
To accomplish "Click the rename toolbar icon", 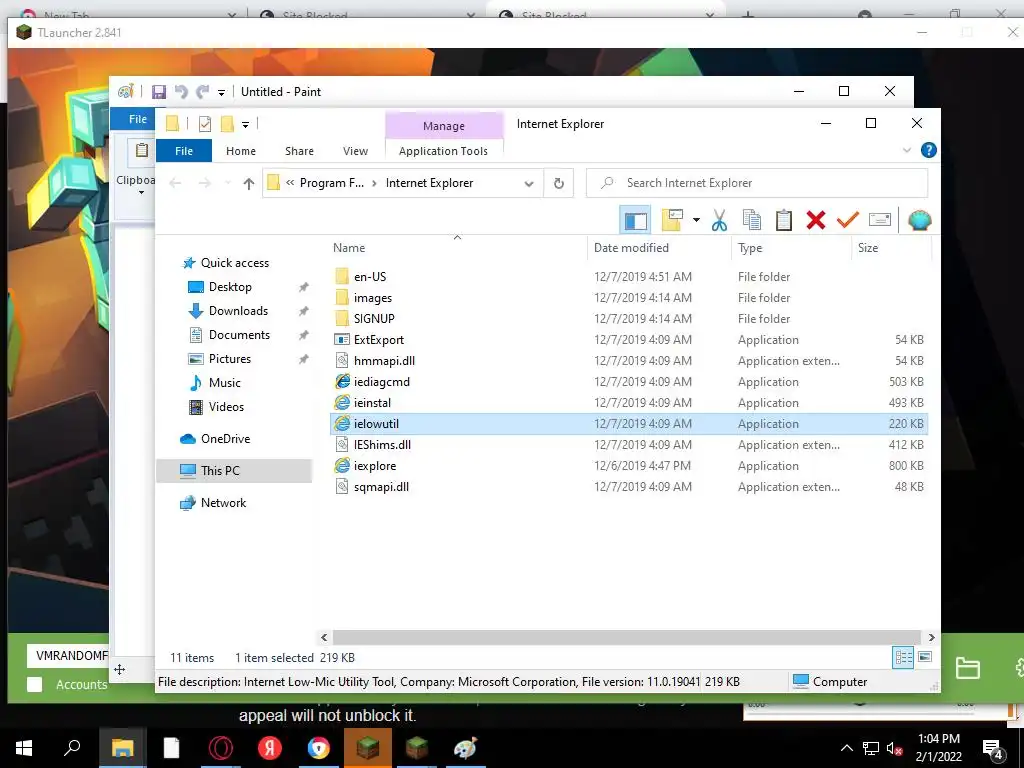I will [x=880, y=220].
